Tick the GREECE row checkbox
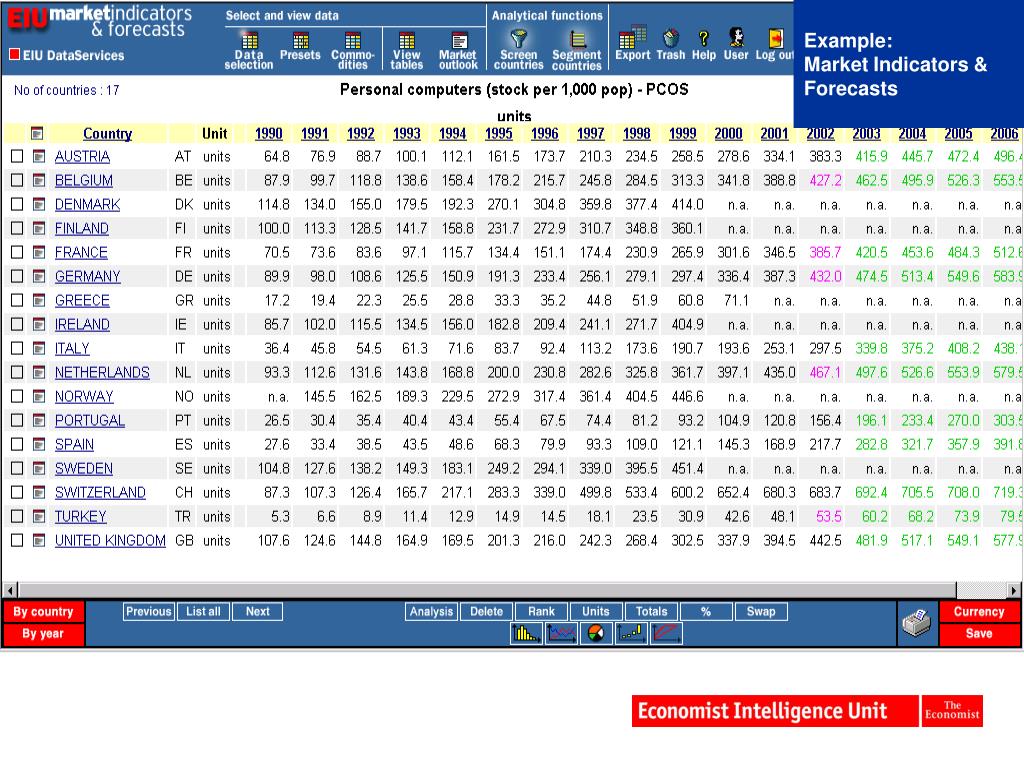This screenshot has width=1024, height=768. (x=17, y=300)
